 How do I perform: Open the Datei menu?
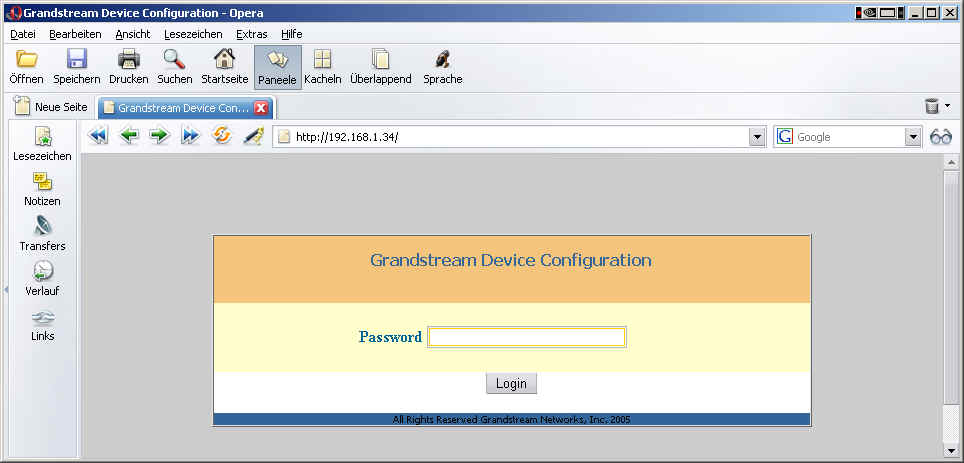click(x=23, y=34)
